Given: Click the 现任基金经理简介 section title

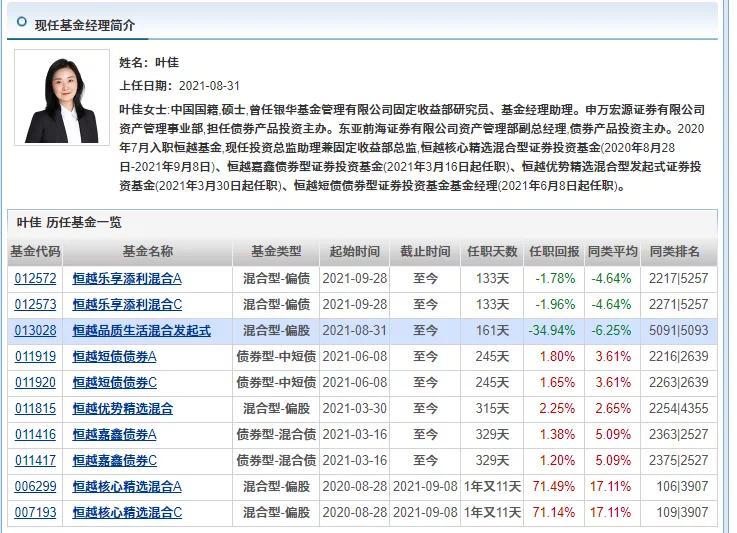Looking at the screenshot, I should [x=85, y=25].
